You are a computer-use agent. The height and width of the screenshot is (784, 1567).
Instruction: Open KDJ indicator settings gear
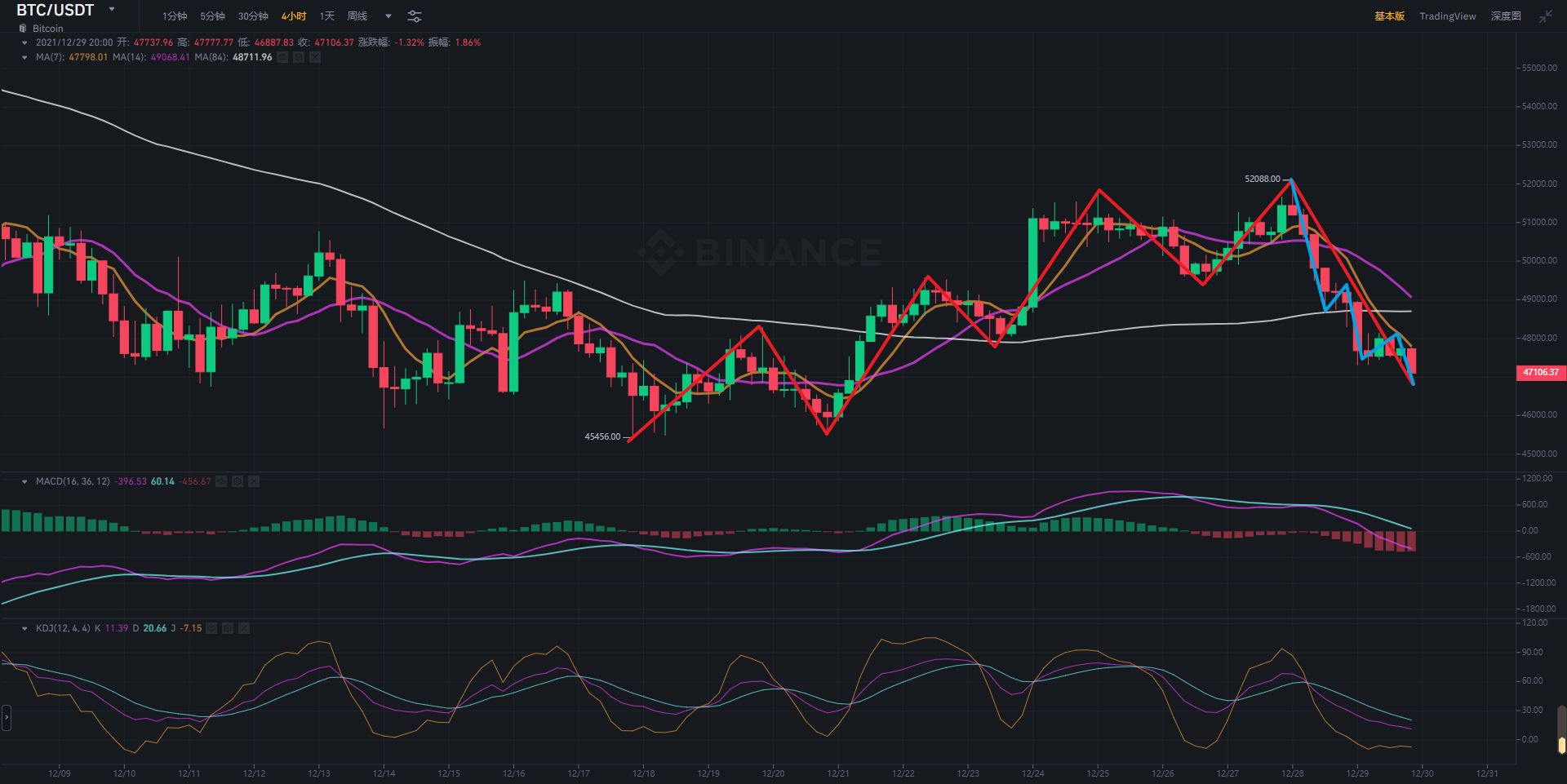[x=228, y=628]
